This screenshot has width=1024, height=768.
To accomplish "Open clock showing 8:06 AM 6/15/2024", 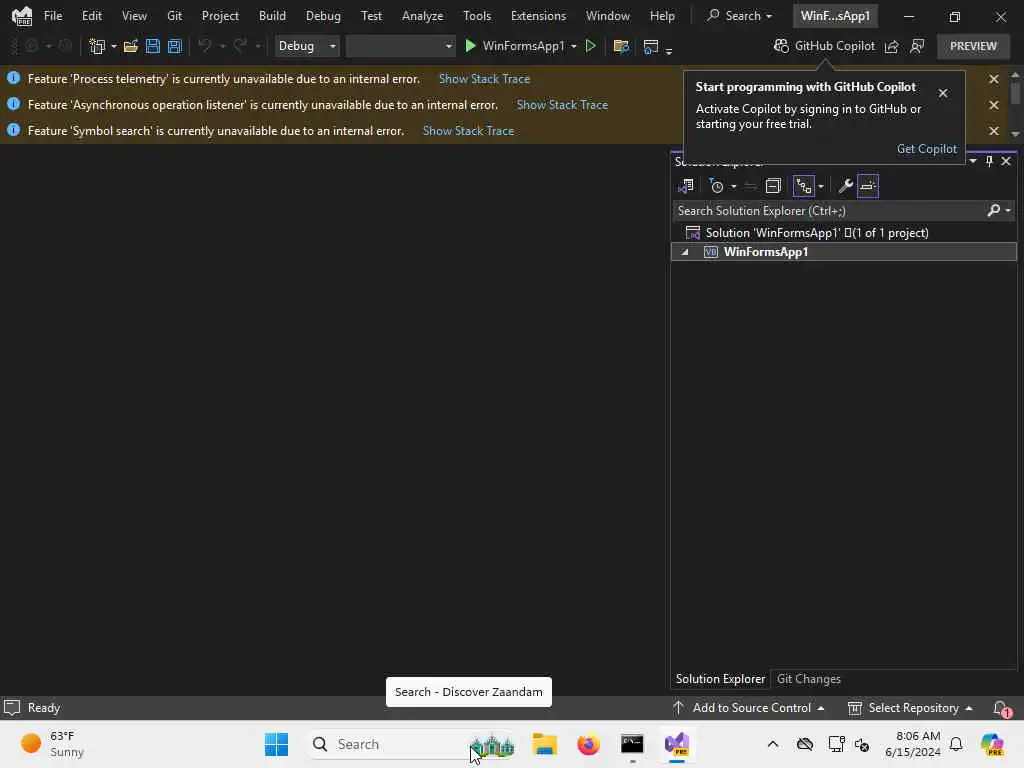I will tap(912, 744).
